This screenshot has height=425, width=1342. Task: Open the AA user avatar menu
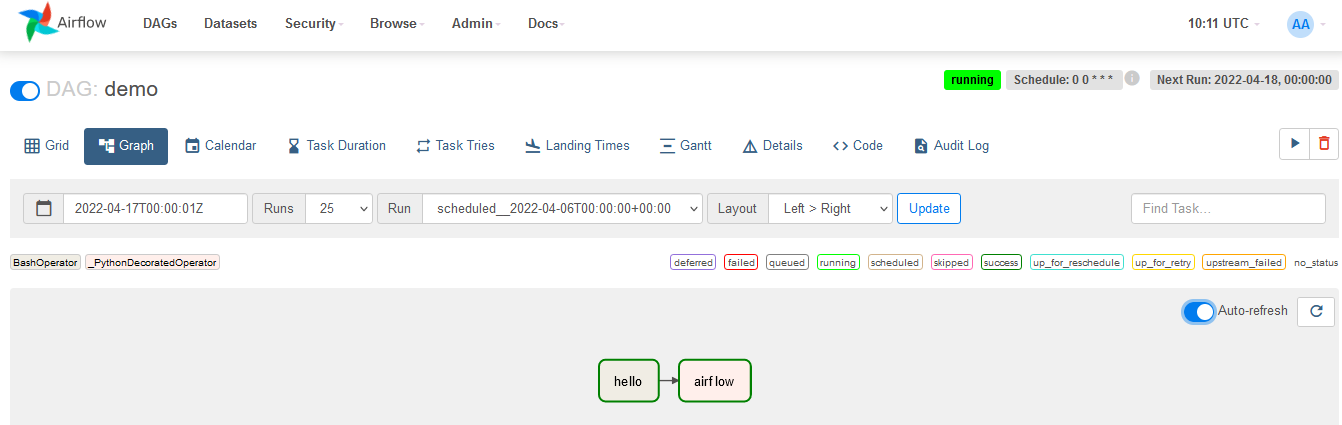(1300, 24)
